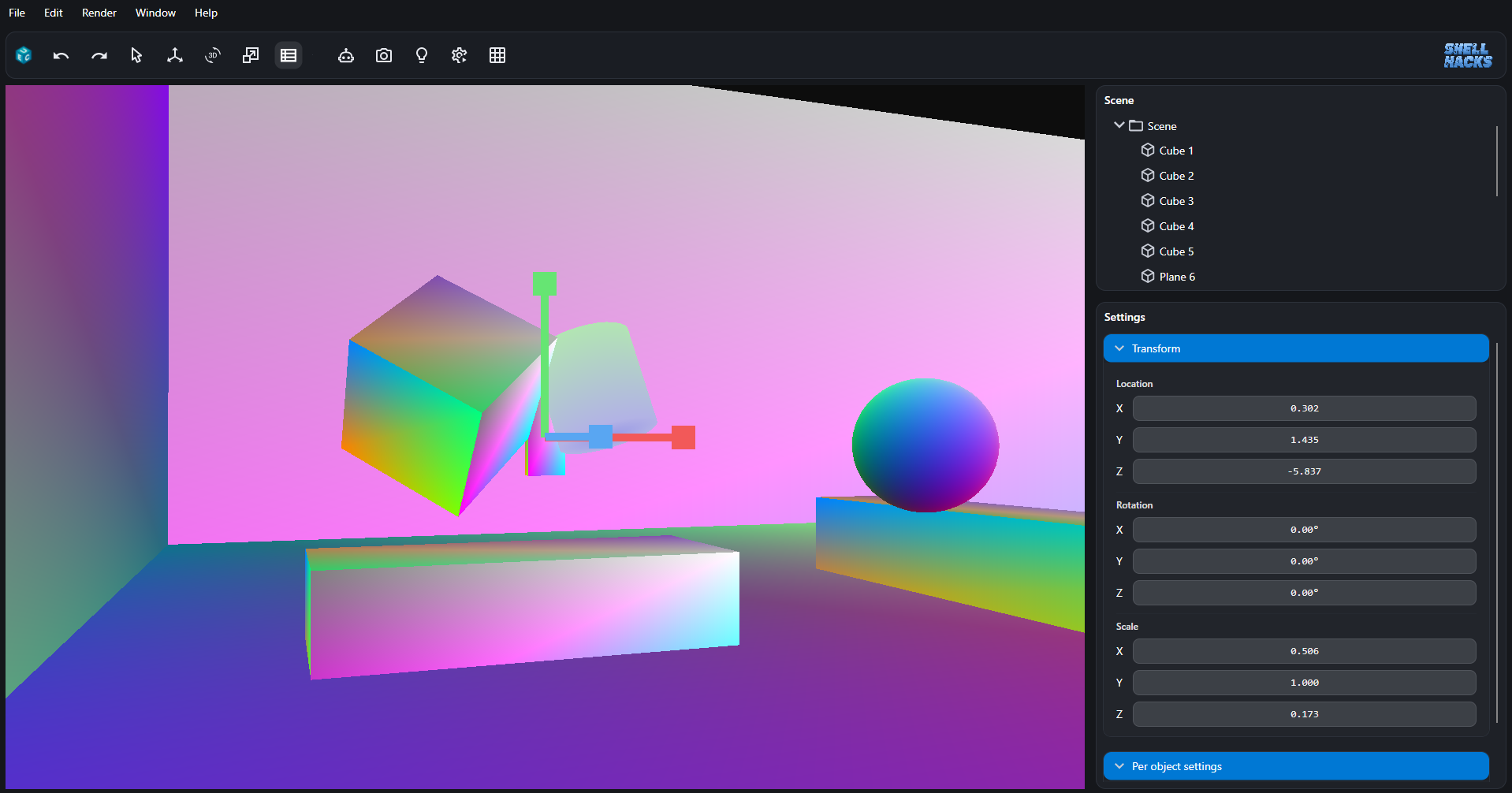
Task: Toggle the grid icon in toolbar
Action: pos(497,55)
